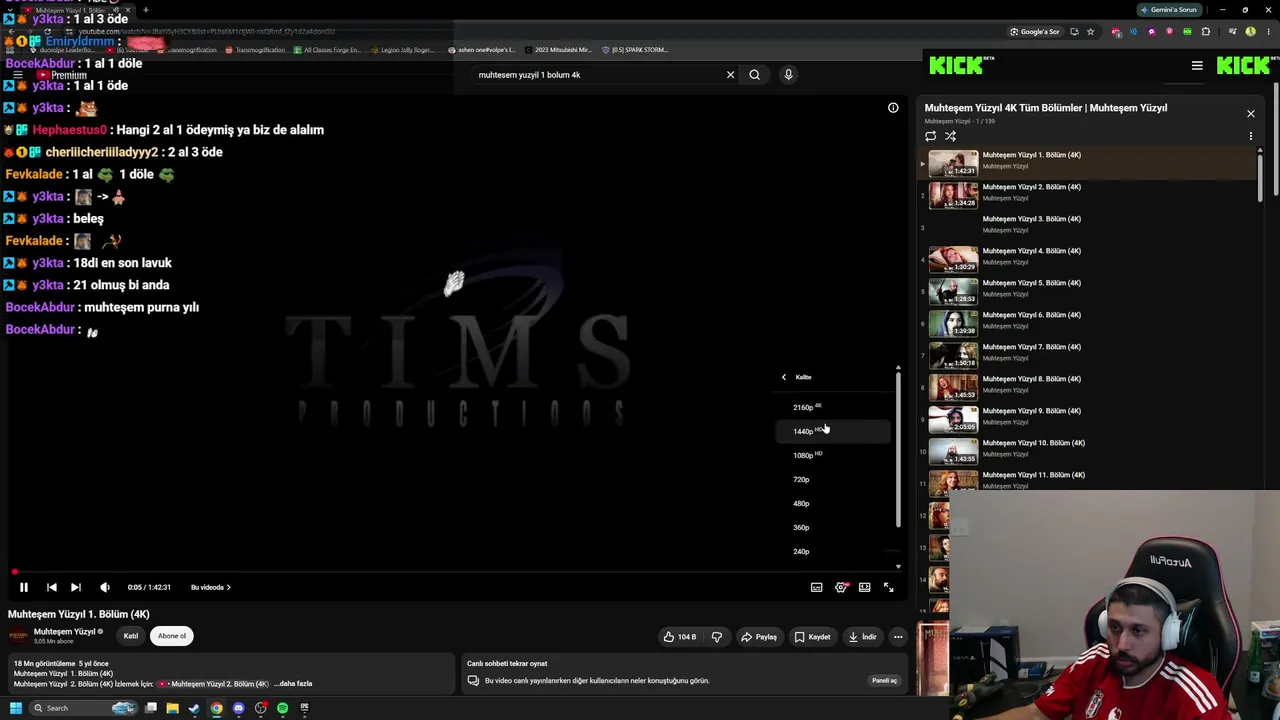Dislike the video

click(717, 637)
